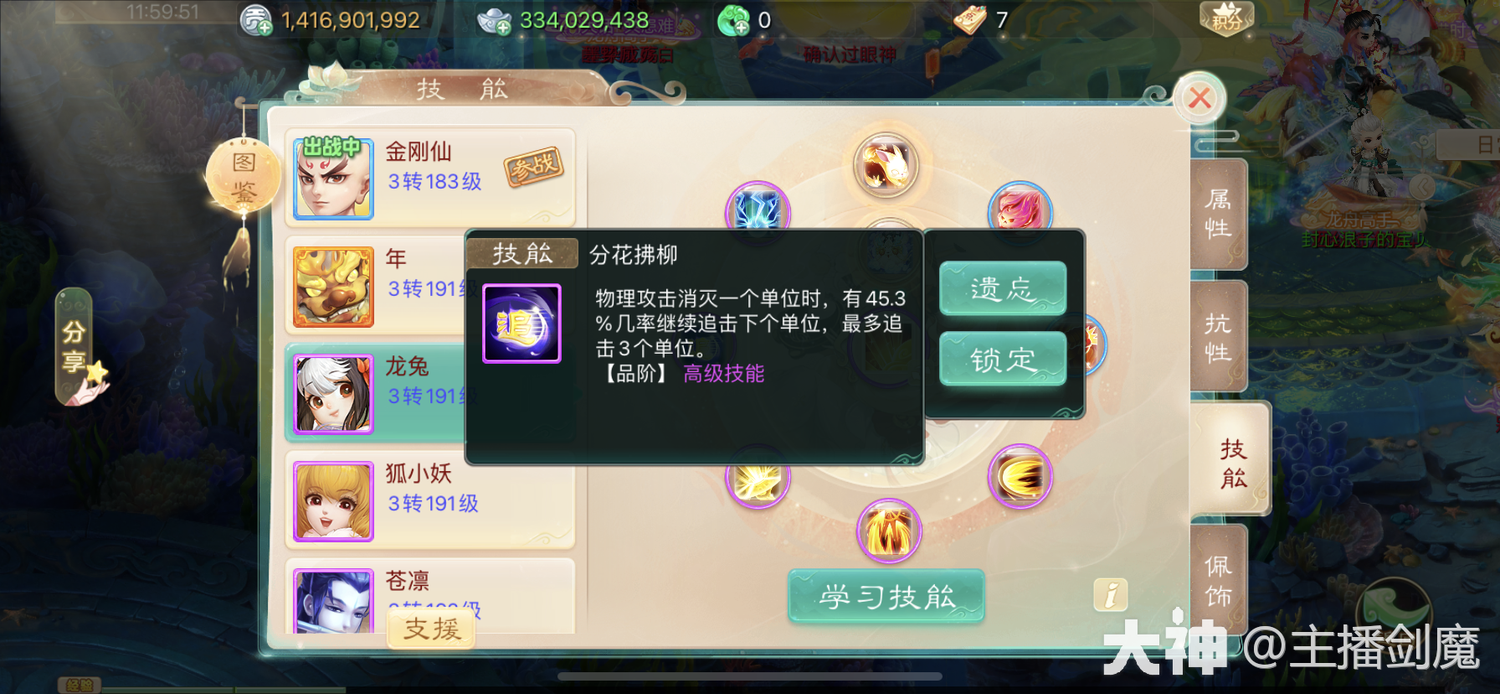
Task: Switch to the 属性 tab
Action: pos(1218,213)
